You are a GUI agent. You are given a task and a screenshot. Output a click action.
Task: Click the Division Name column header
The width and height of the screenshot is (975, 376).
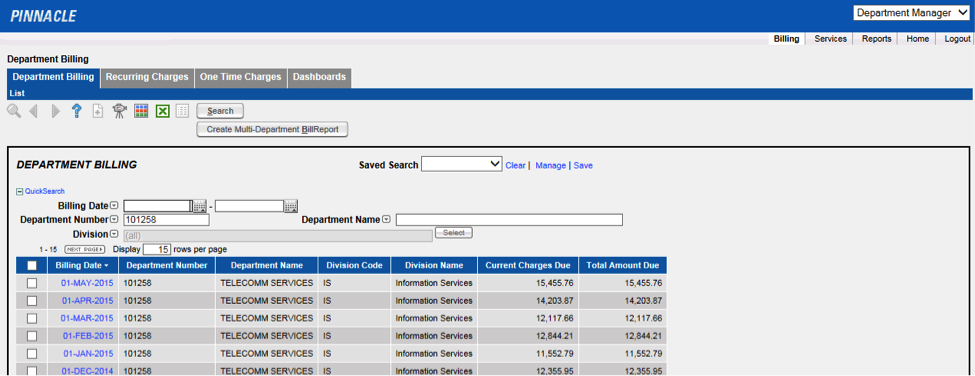coord(434,265)
